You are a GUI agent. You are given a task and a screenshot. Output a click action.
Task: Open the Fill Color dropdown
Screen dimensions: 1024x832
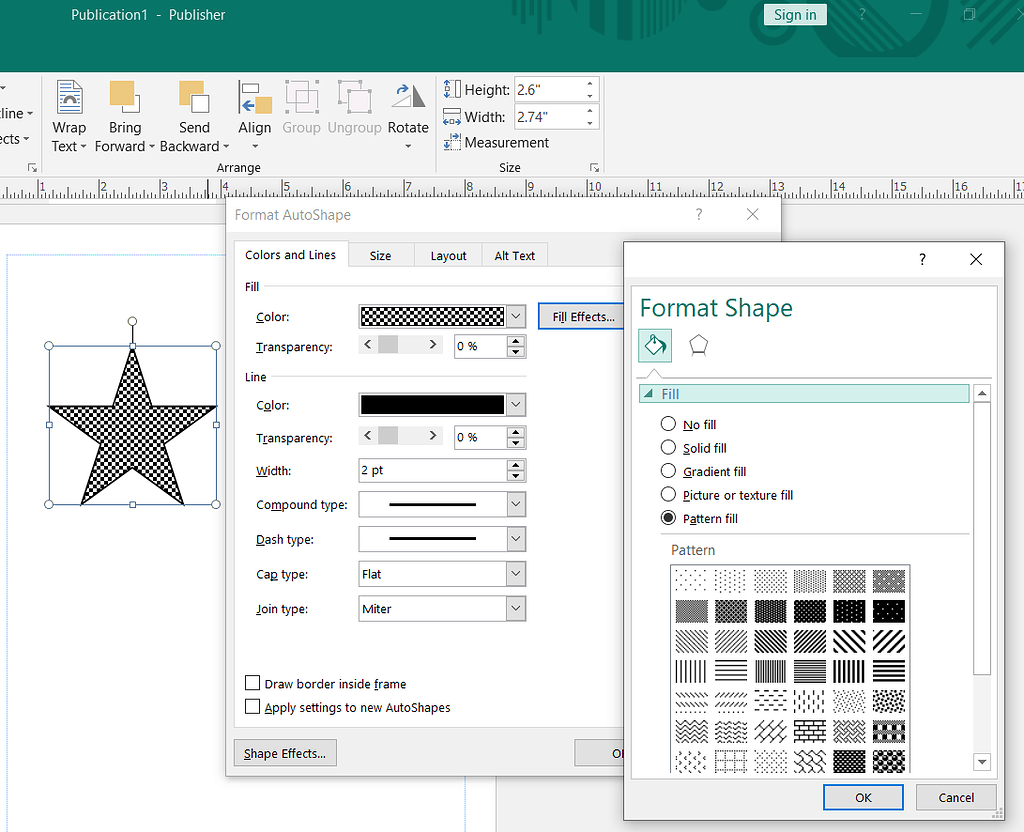point(516,316)
